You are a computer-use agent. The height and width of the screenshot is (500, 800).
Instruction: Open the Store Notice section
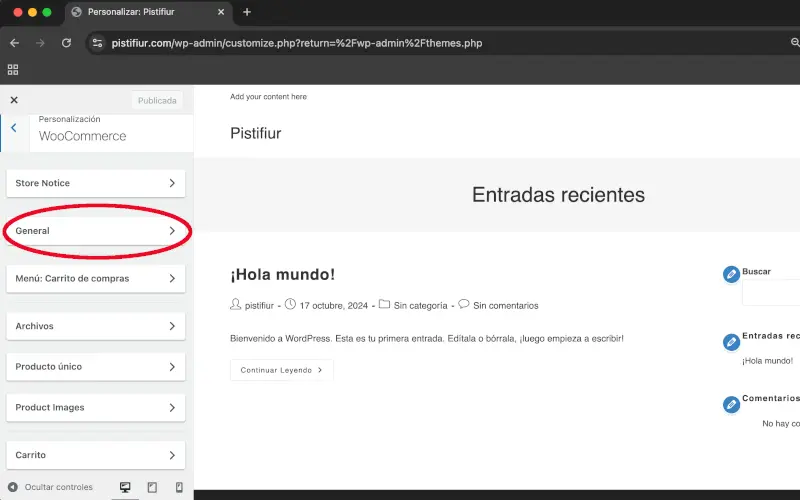96,183
